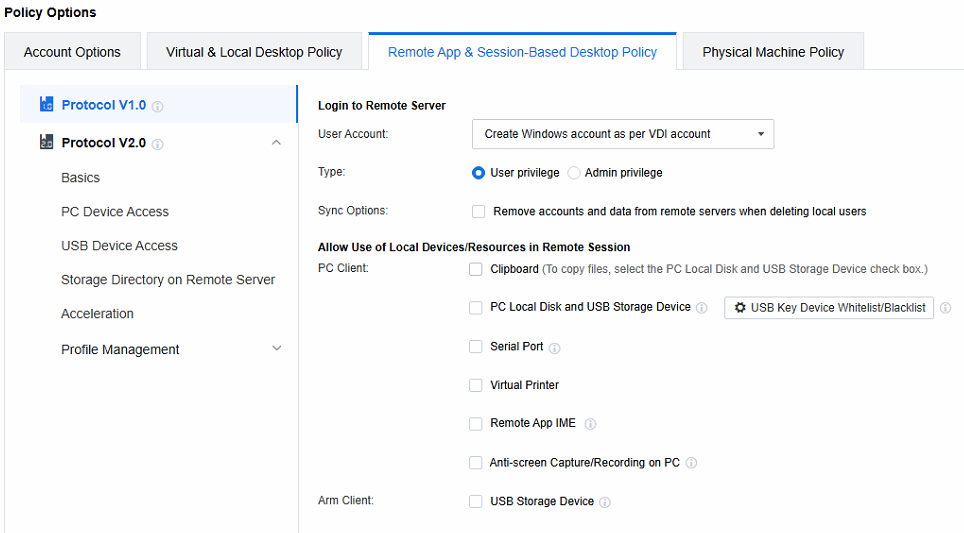Select the Admin privilege radio button
This screenshot has height=533, width=964.
(574, 173)
